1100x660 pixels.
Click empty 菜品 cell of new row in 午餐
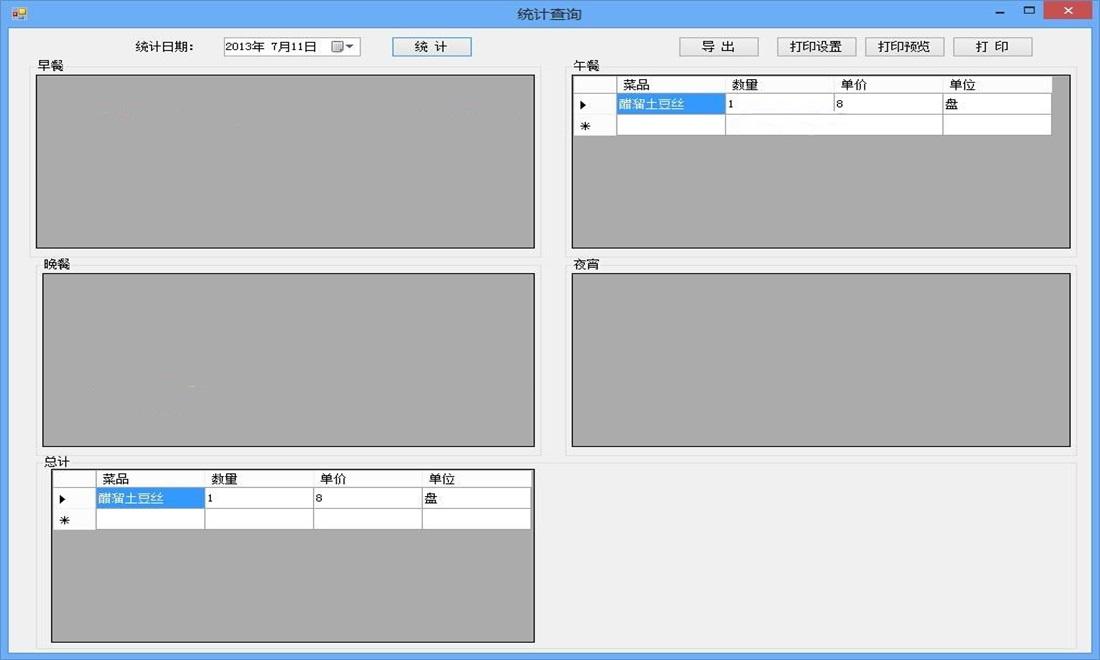point(671,126)
